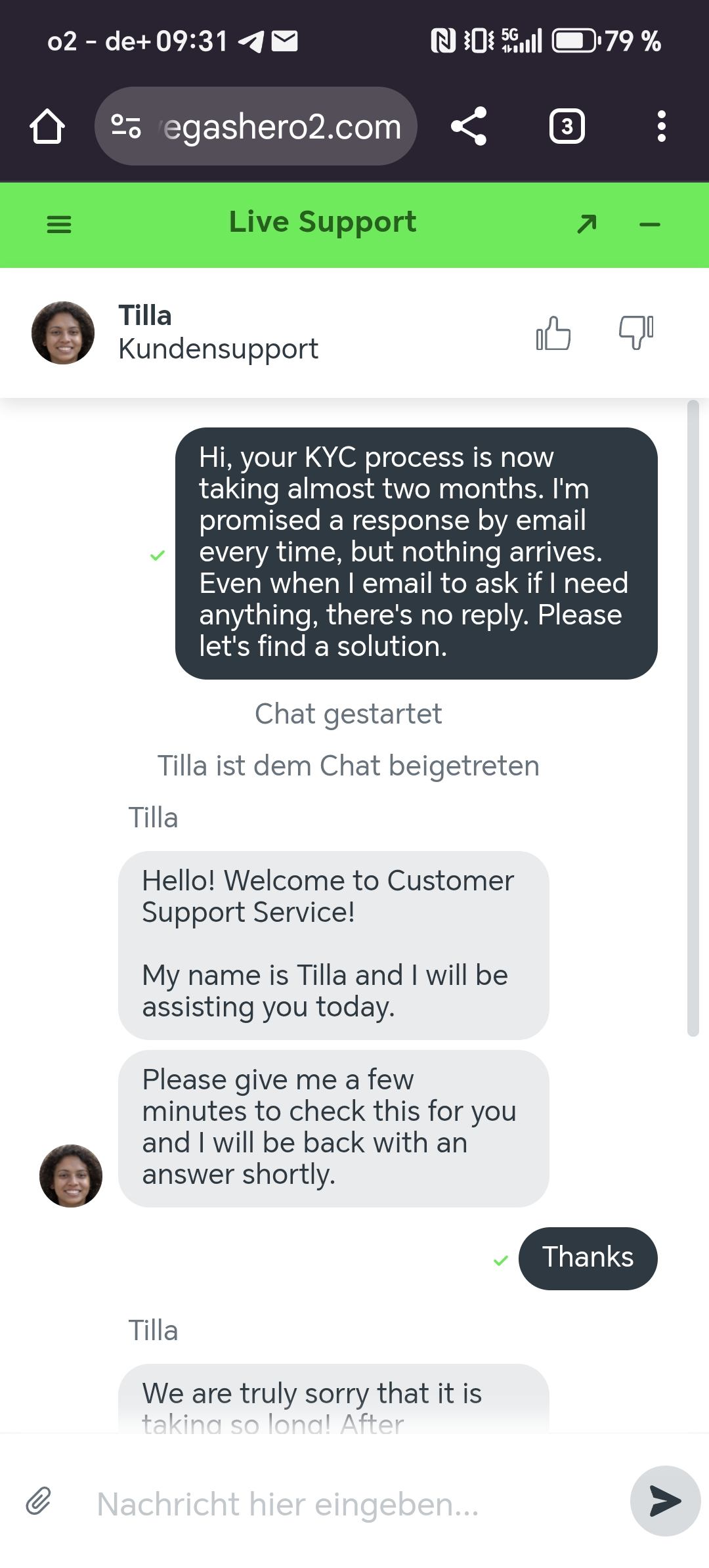Image resolution: width=709 pixels, height=1568 pixels.
Task: Open the tab switcher showing 3 tabs
Action: (x=567, y=126)
